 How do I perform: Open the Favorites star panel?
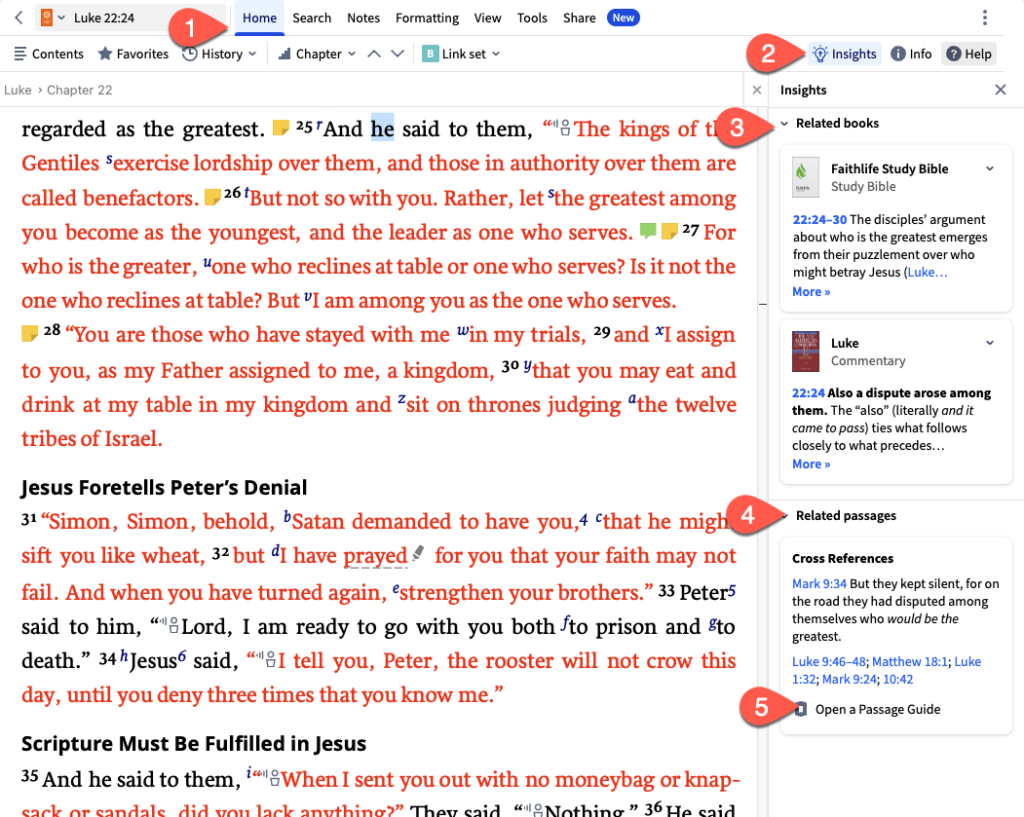click(133, 54)
